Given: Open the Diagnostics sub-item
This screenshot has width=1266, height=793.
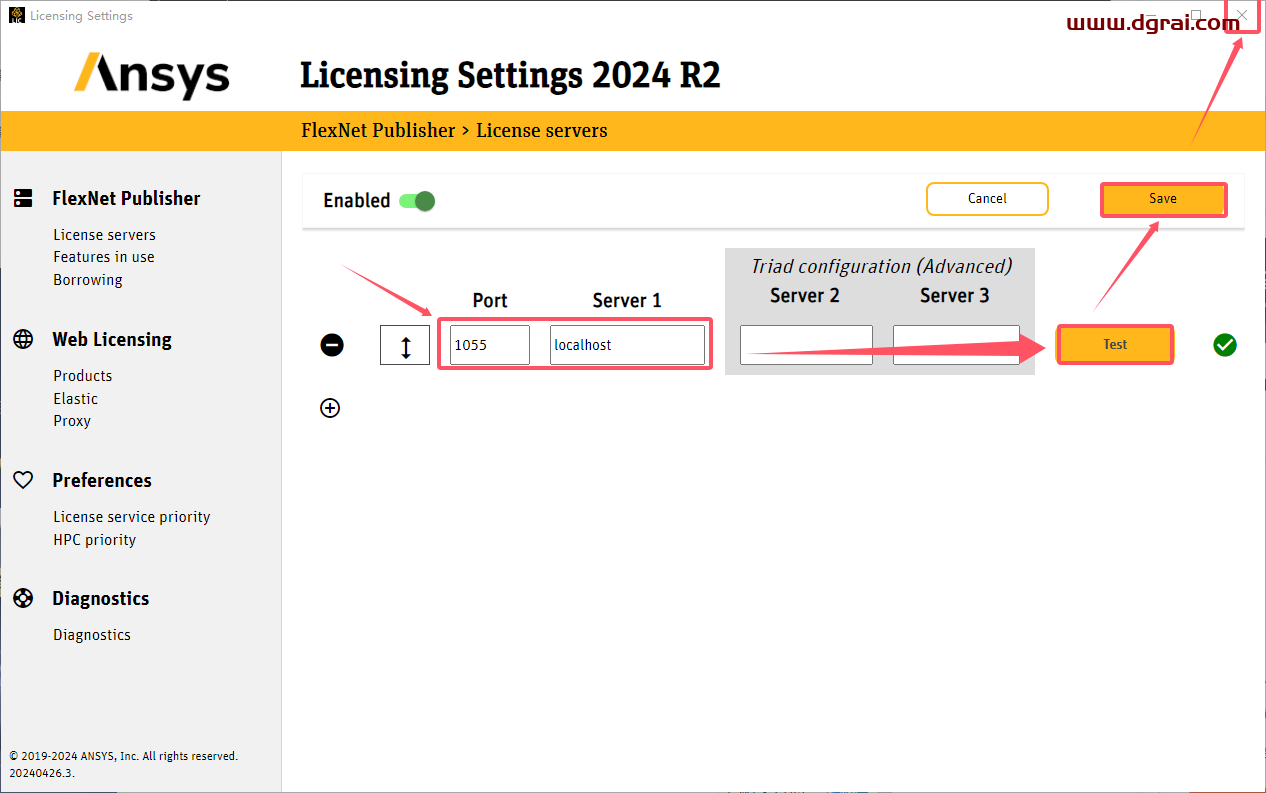Looking at the screenshot, I should pyautogui.click(x=92, y=635).
